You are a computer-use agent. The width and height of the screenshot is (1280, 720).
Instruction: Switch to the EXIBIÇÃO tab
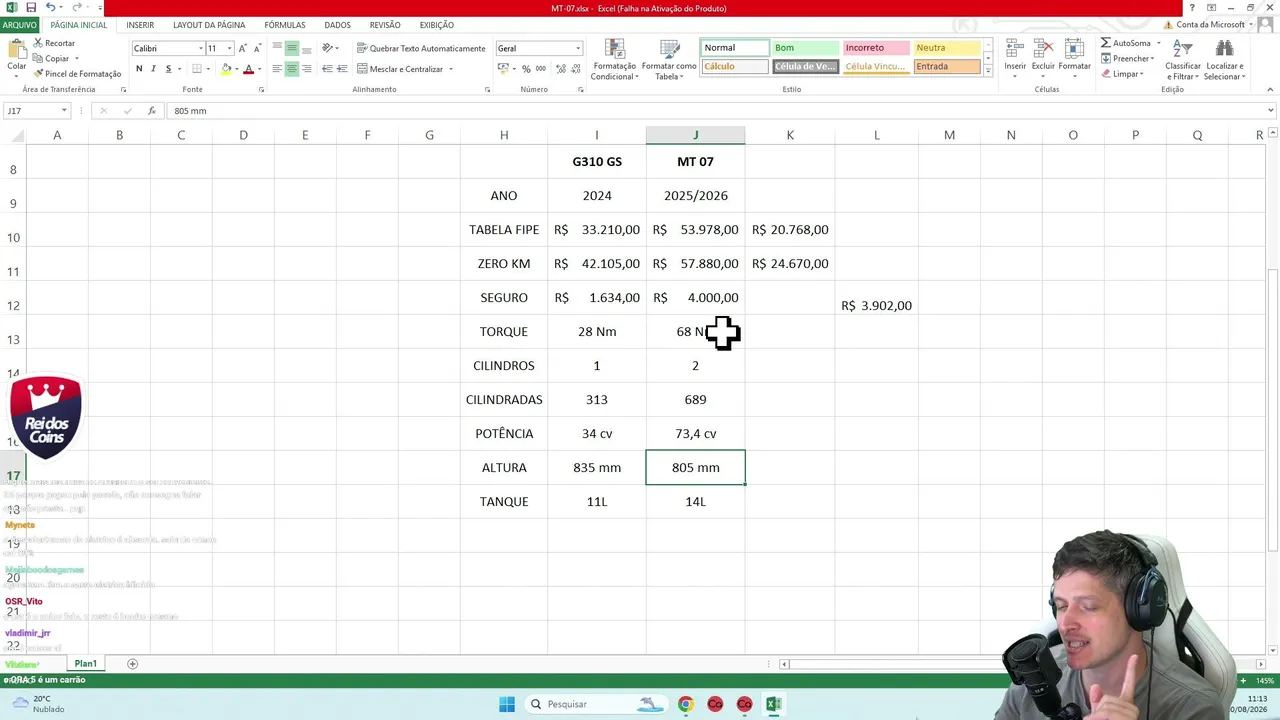point(436,25)
